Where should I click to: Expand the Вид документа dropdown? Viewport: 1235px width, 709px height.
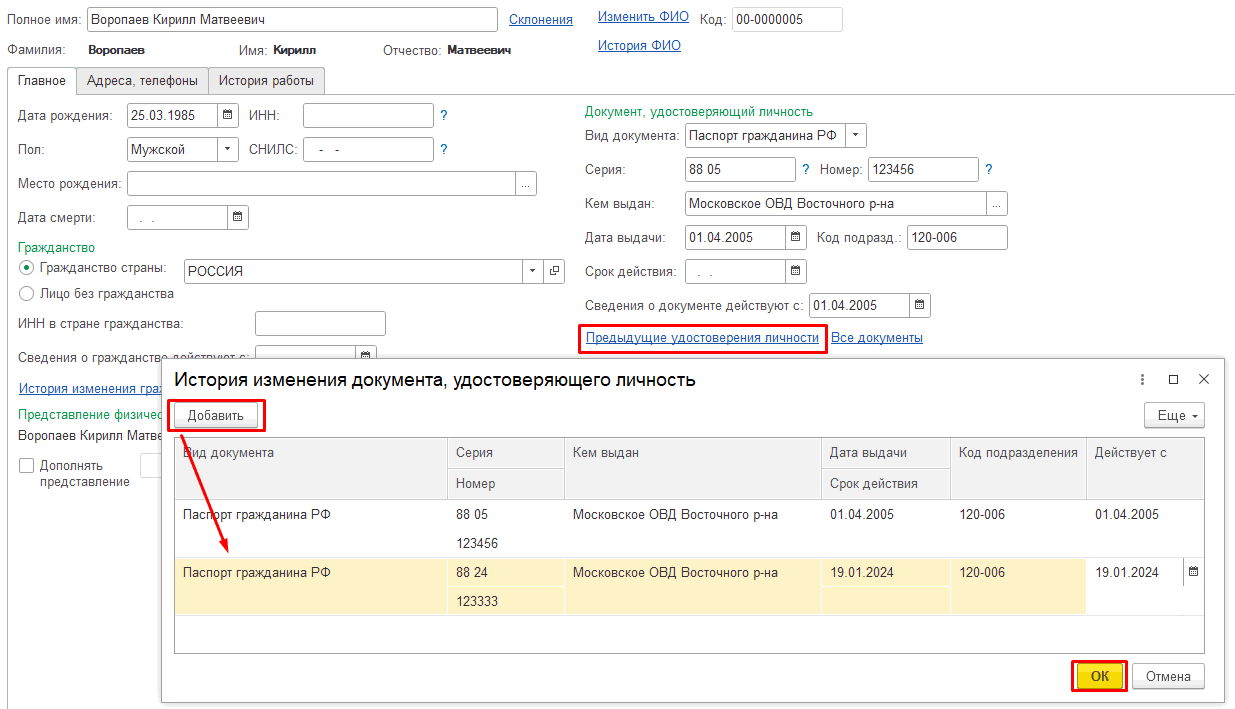(x=856, y=135)
